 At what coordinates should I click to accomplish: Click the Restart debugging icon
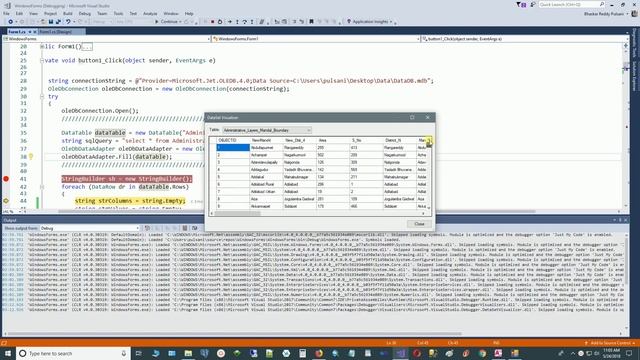pos(220,22)
